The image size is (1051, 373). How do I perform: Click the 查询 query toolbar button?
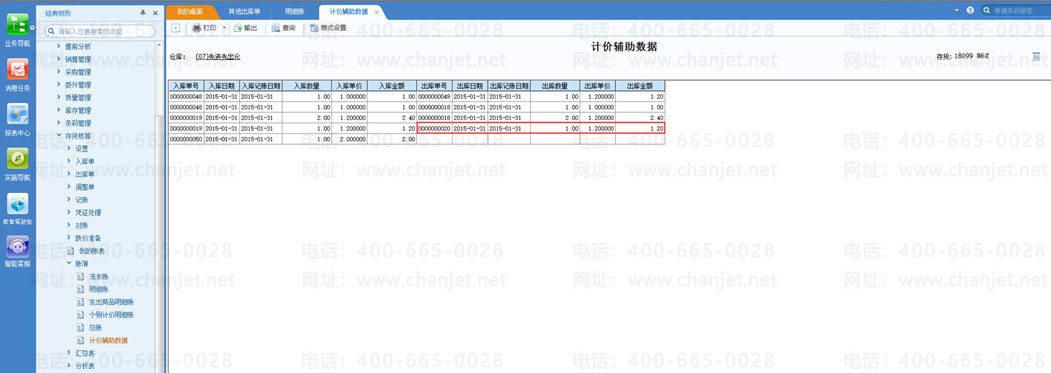[284, 28]
